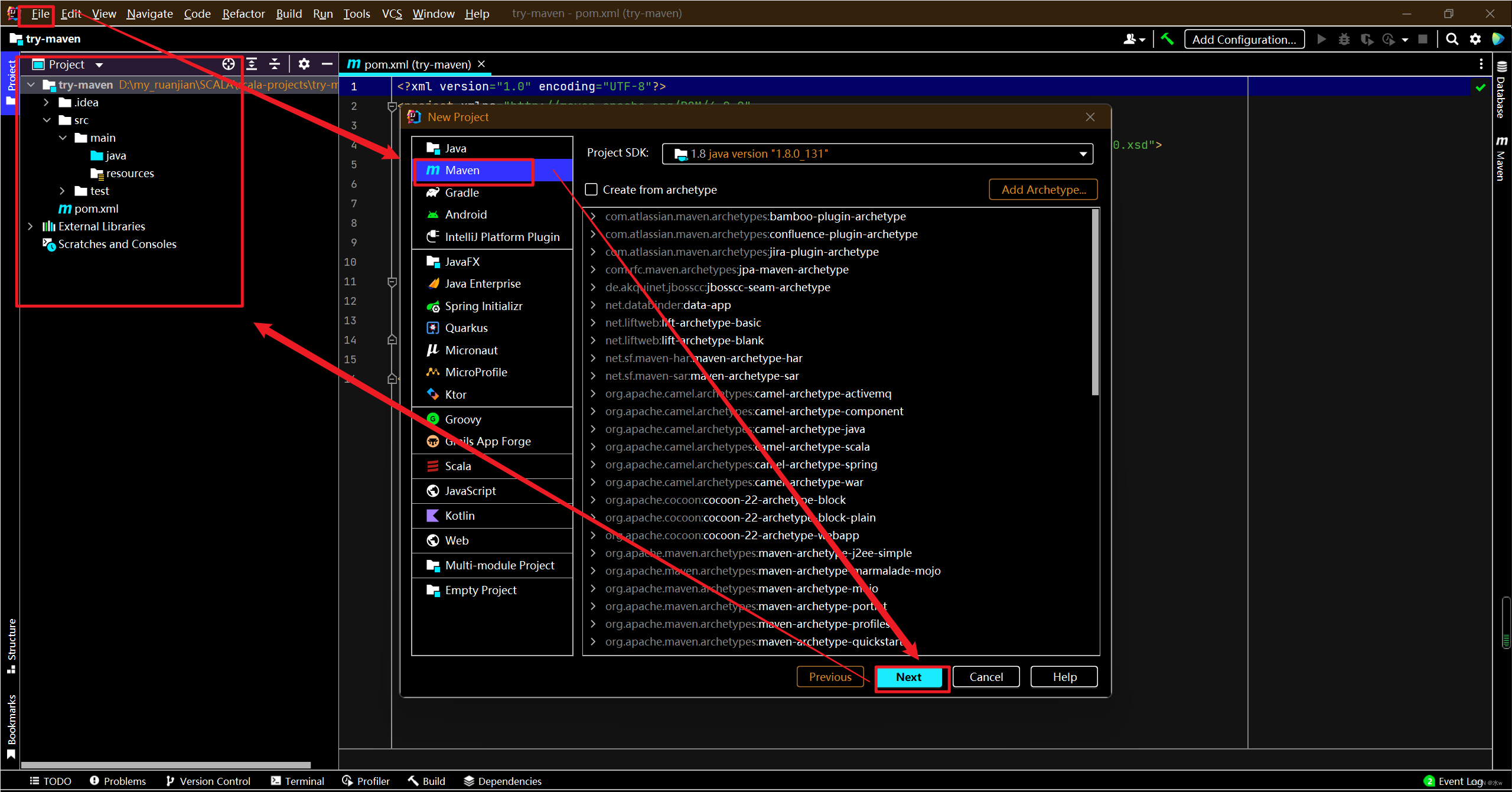Screen dimensions: 1512x792
Task: Select Spring Initializr project type
Action: [483, 306]
